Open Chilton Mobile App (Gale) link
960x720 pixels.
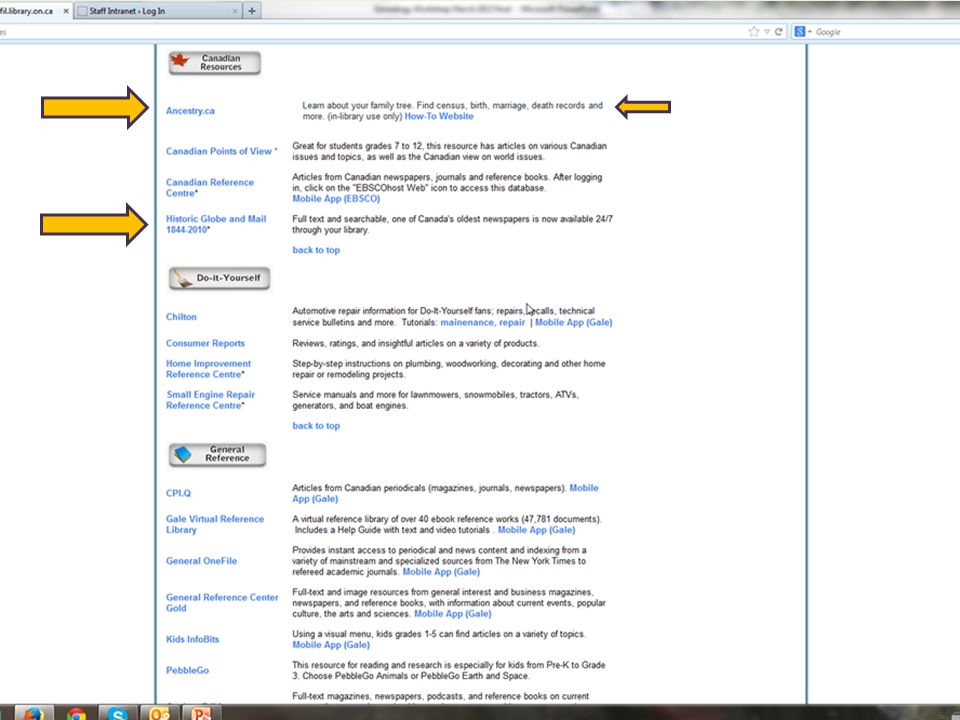click(574, 323)
